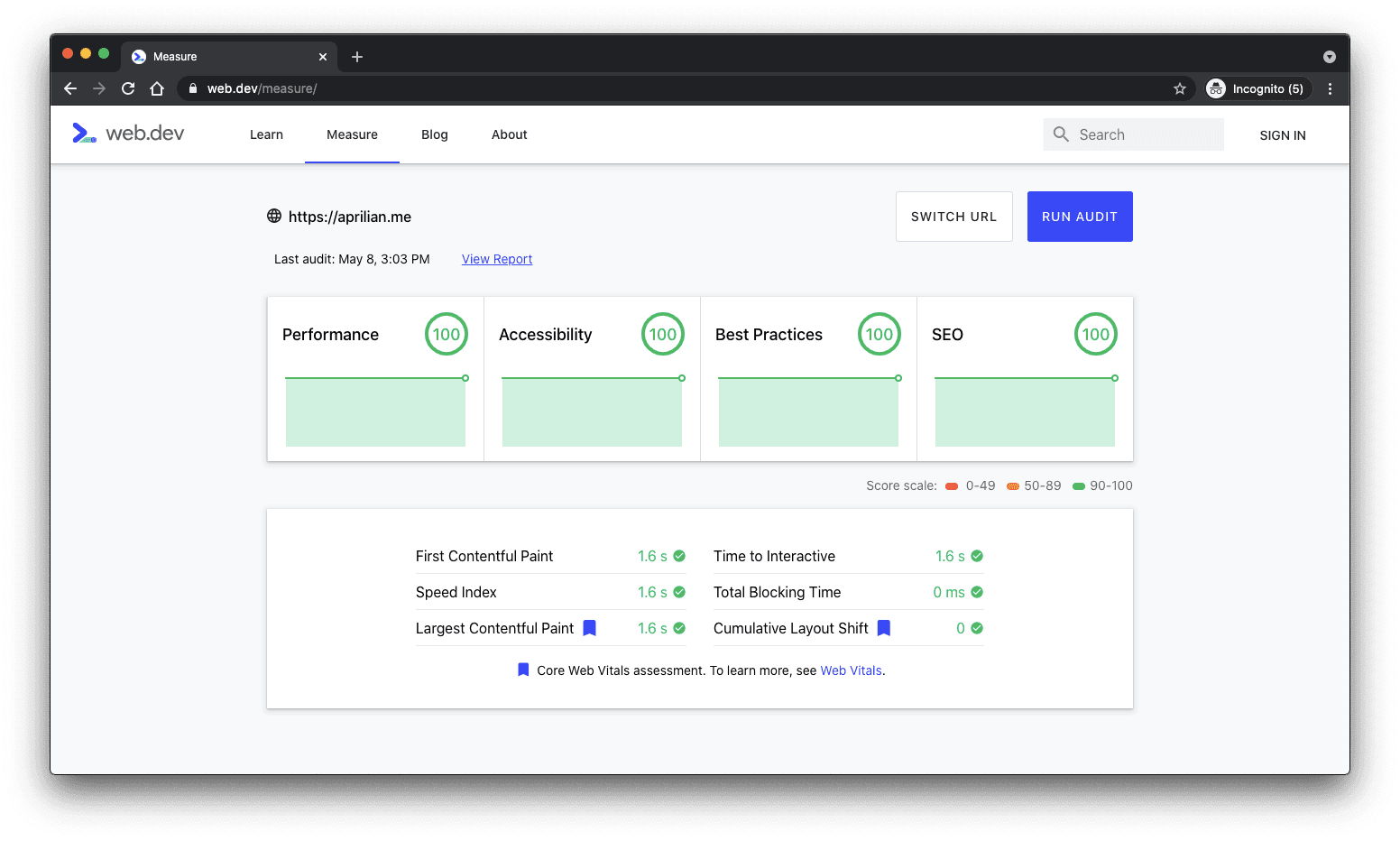Click the web.dev logo

[x=128, y=134]
